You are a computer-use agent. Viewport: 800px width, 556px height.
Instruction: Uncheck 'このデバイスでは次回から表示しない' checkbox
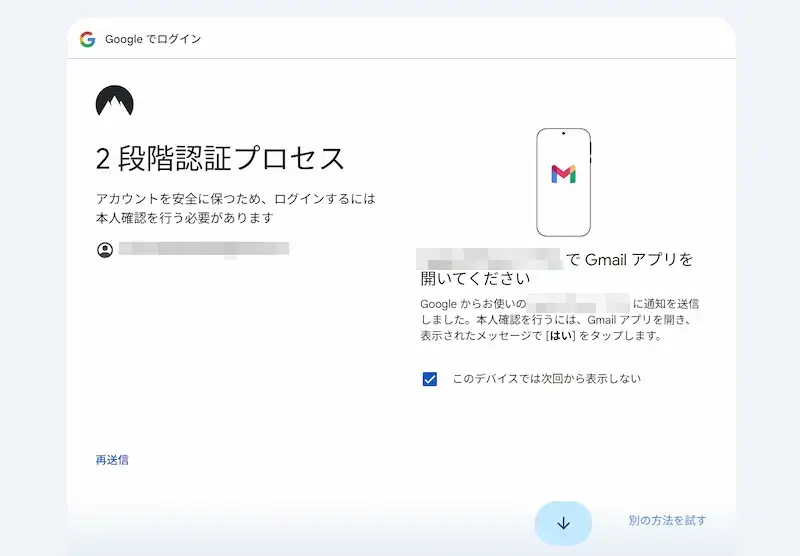pyautogui.click(x=430, y=379)
